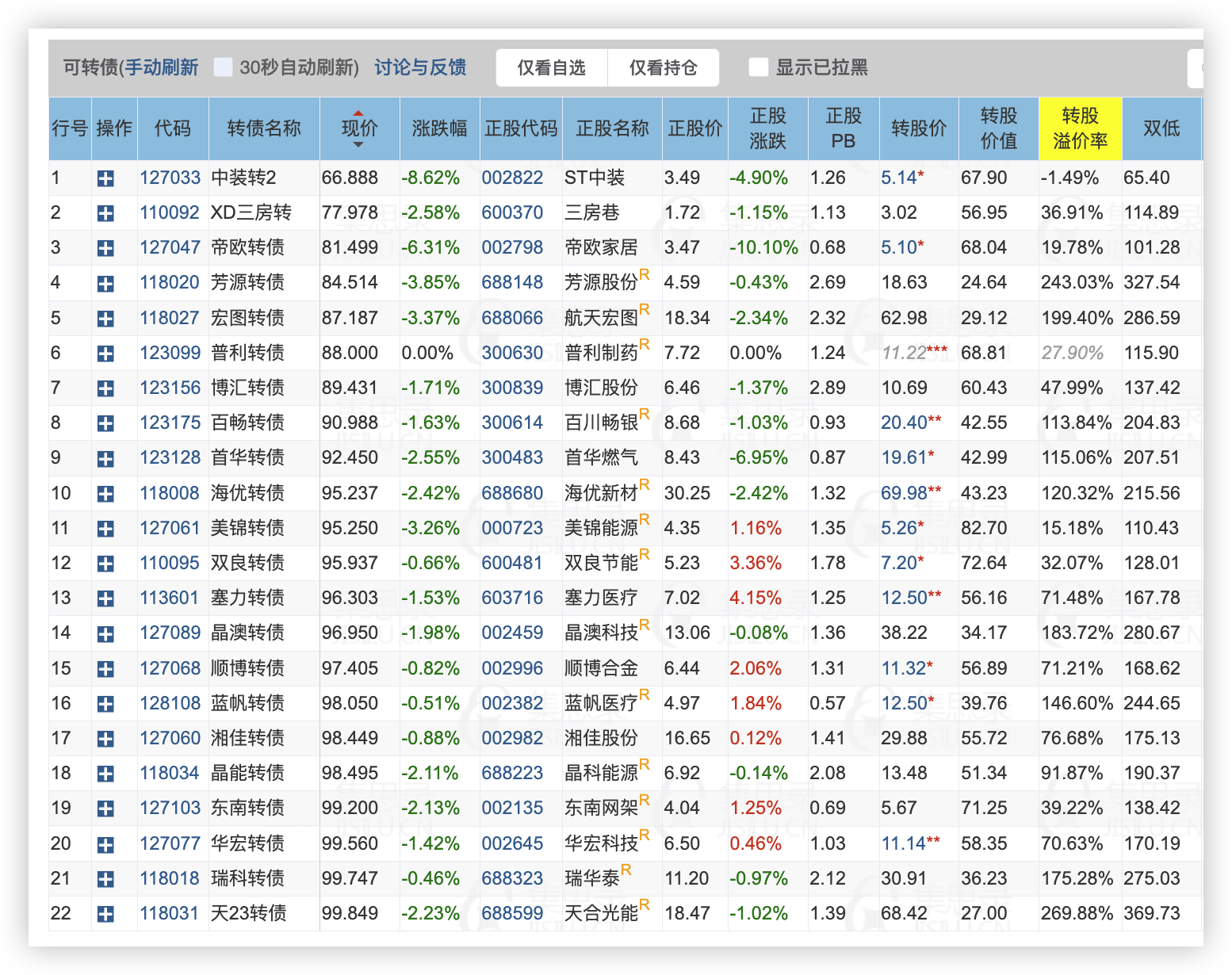
Task: Click the plus icon for 东南转债 row
Action: pyautogui.click(x=105, y=809)
